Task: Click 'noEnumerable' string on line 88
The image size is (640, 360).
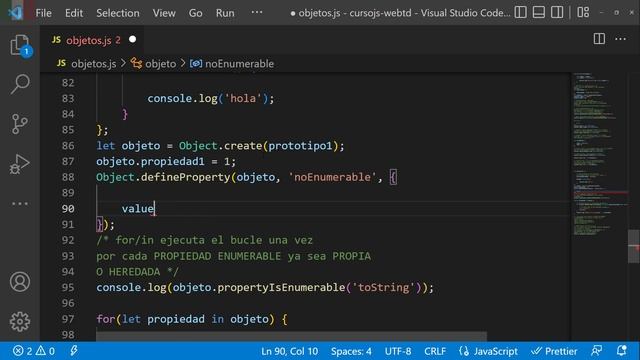Action: click(332, 177)
